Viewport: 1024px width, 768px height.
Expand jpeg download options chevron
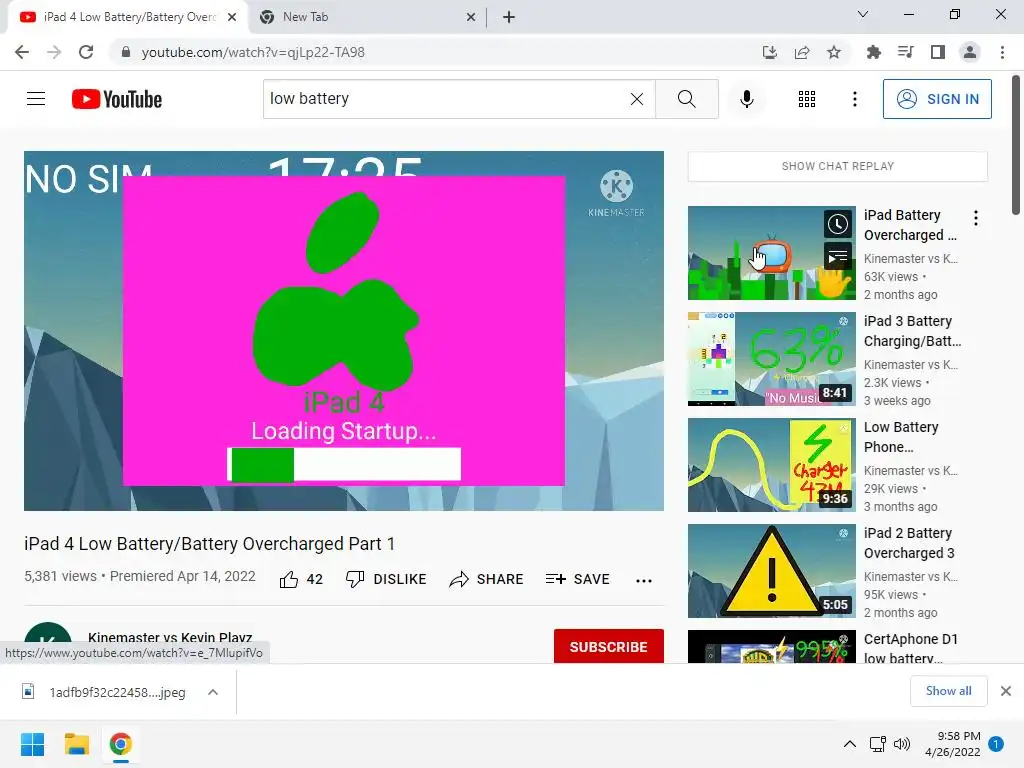[213, 692]
